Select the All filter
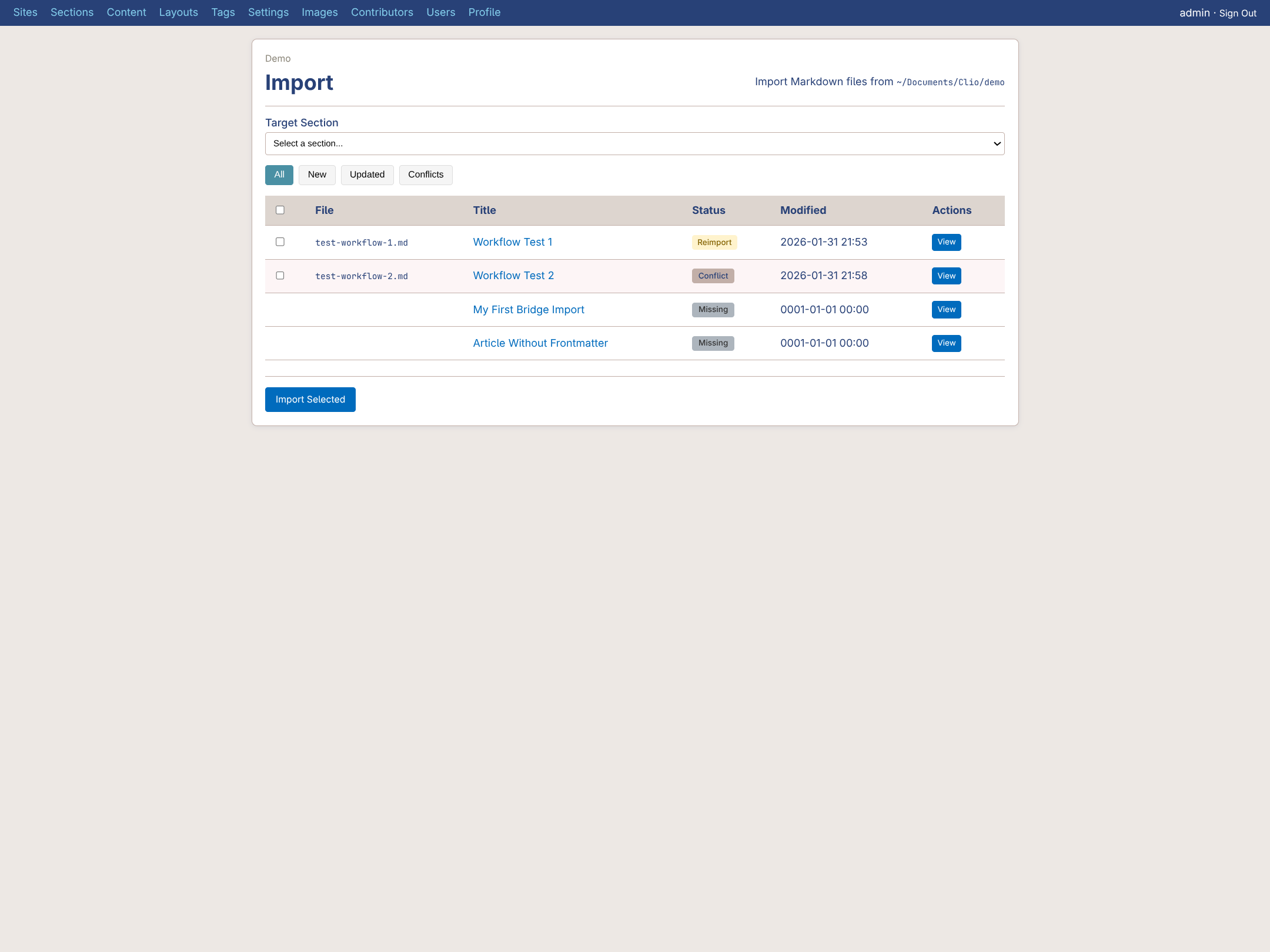Viewport: 1270px width, 952px height. [x=279, y=175]
